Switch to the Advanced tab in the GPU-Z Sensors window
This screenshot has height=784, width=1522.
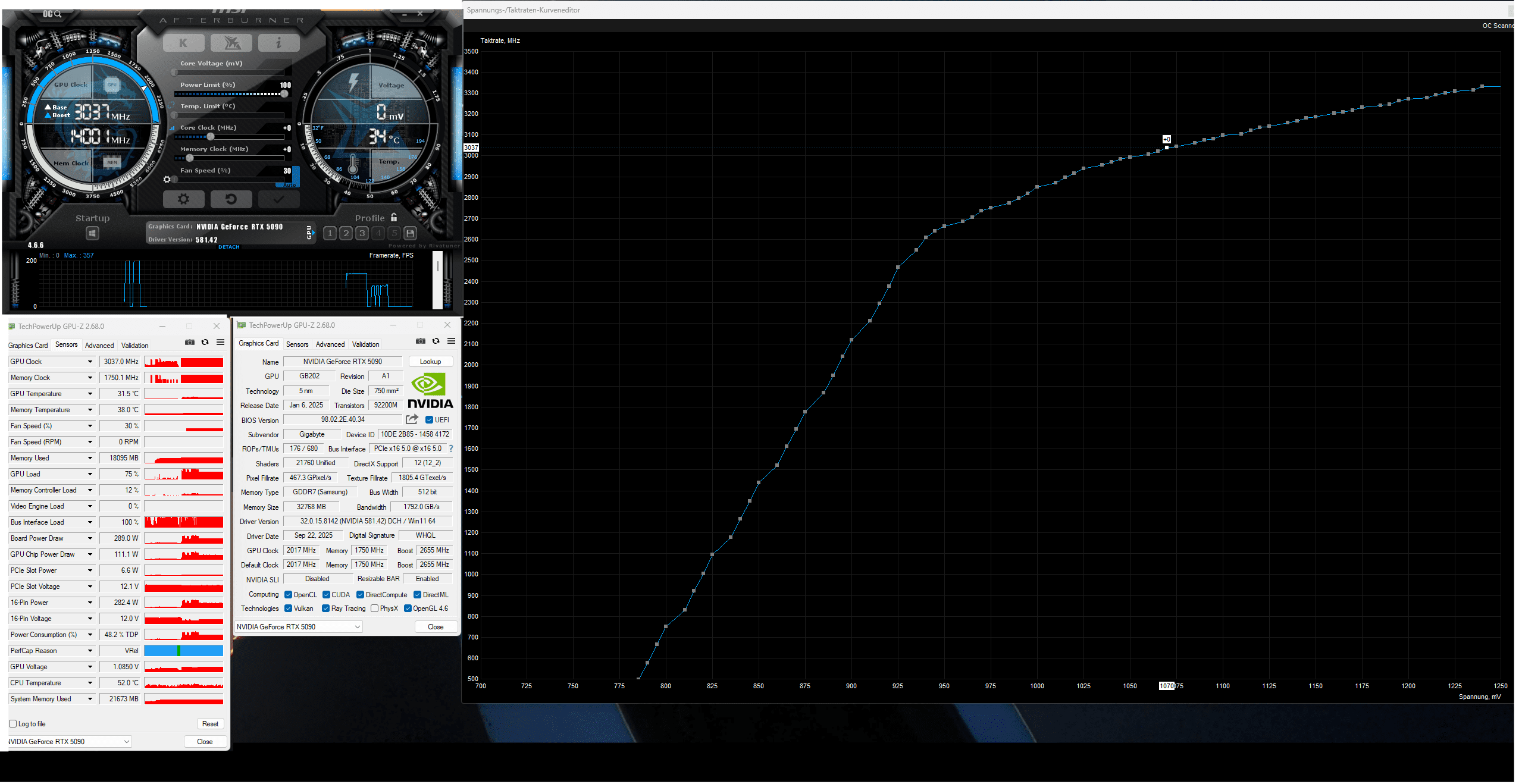99,345
